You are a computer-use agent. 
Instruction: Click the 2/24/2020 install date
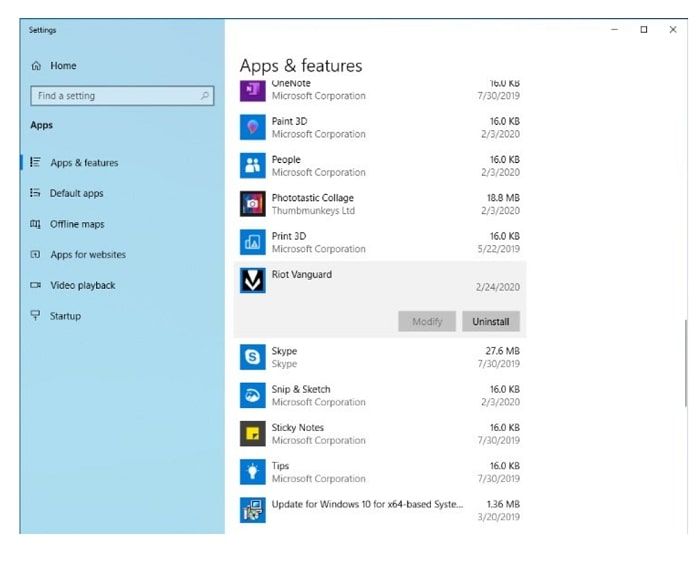(498, 287)
